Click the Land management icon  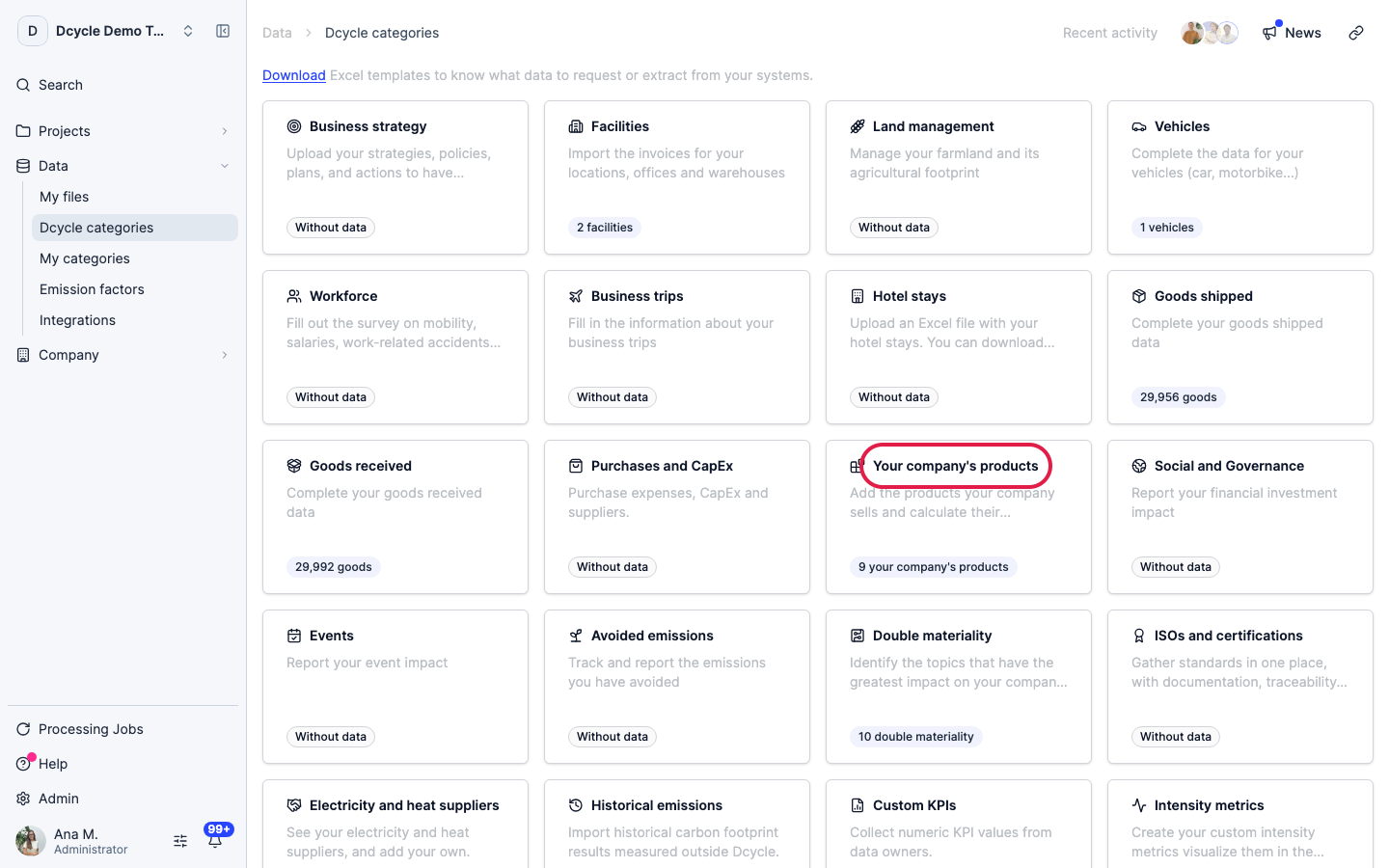pyautogui.click(x=858, y=126)
